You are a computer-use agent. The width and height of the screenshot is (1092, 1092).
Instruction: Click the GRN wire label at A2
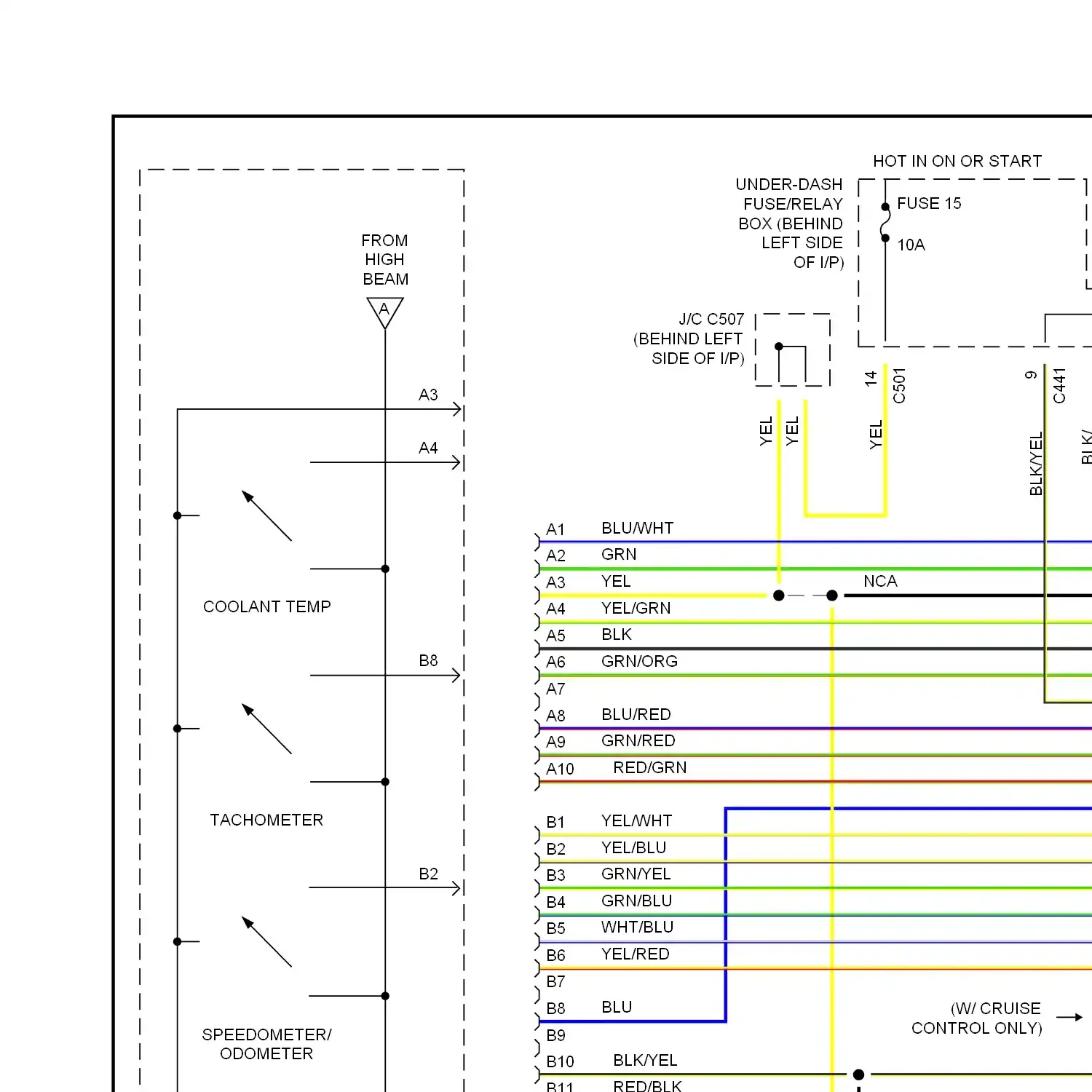[619, 554]
